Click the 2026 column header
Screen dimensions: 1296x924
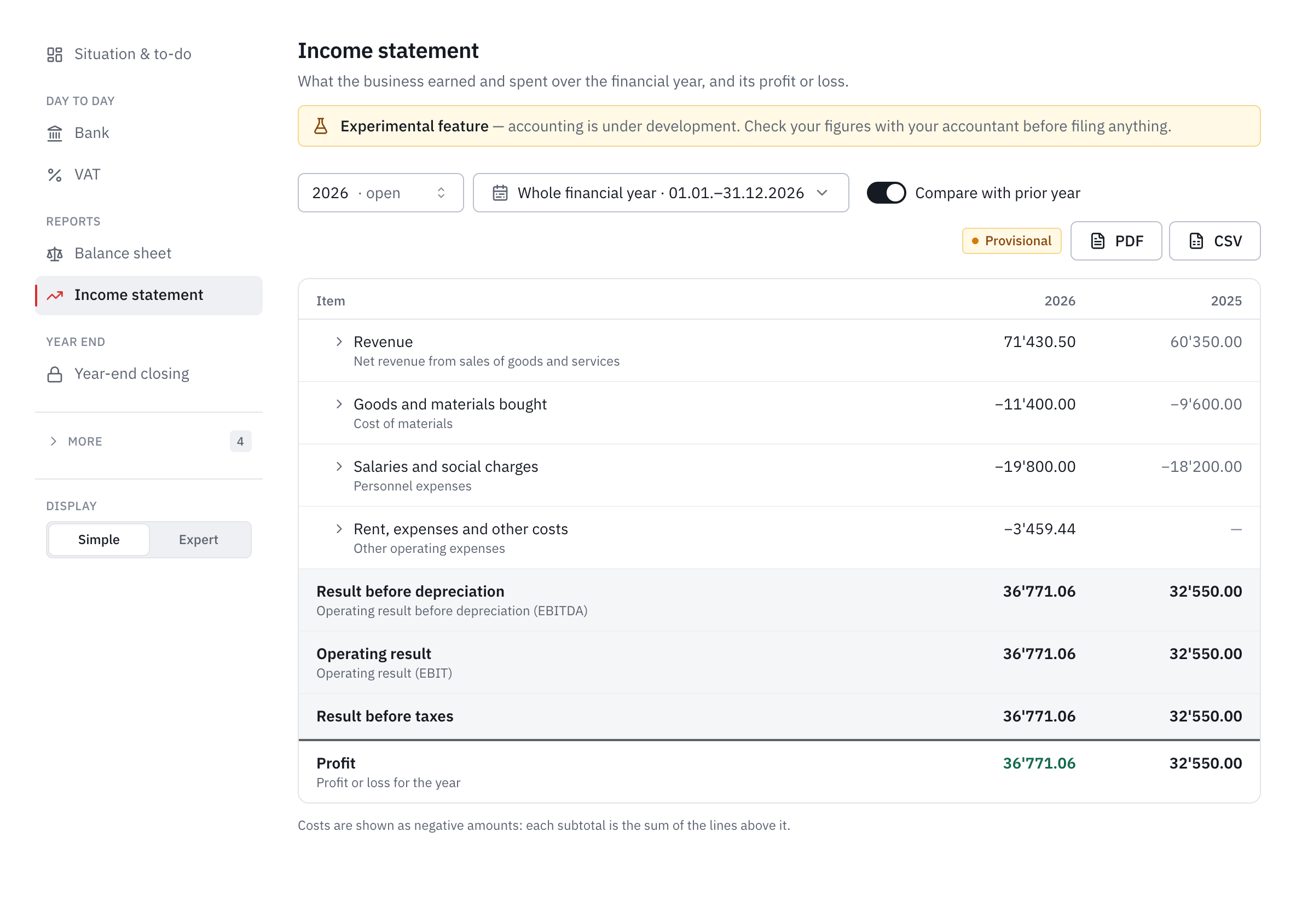(x=1060, y=301)
